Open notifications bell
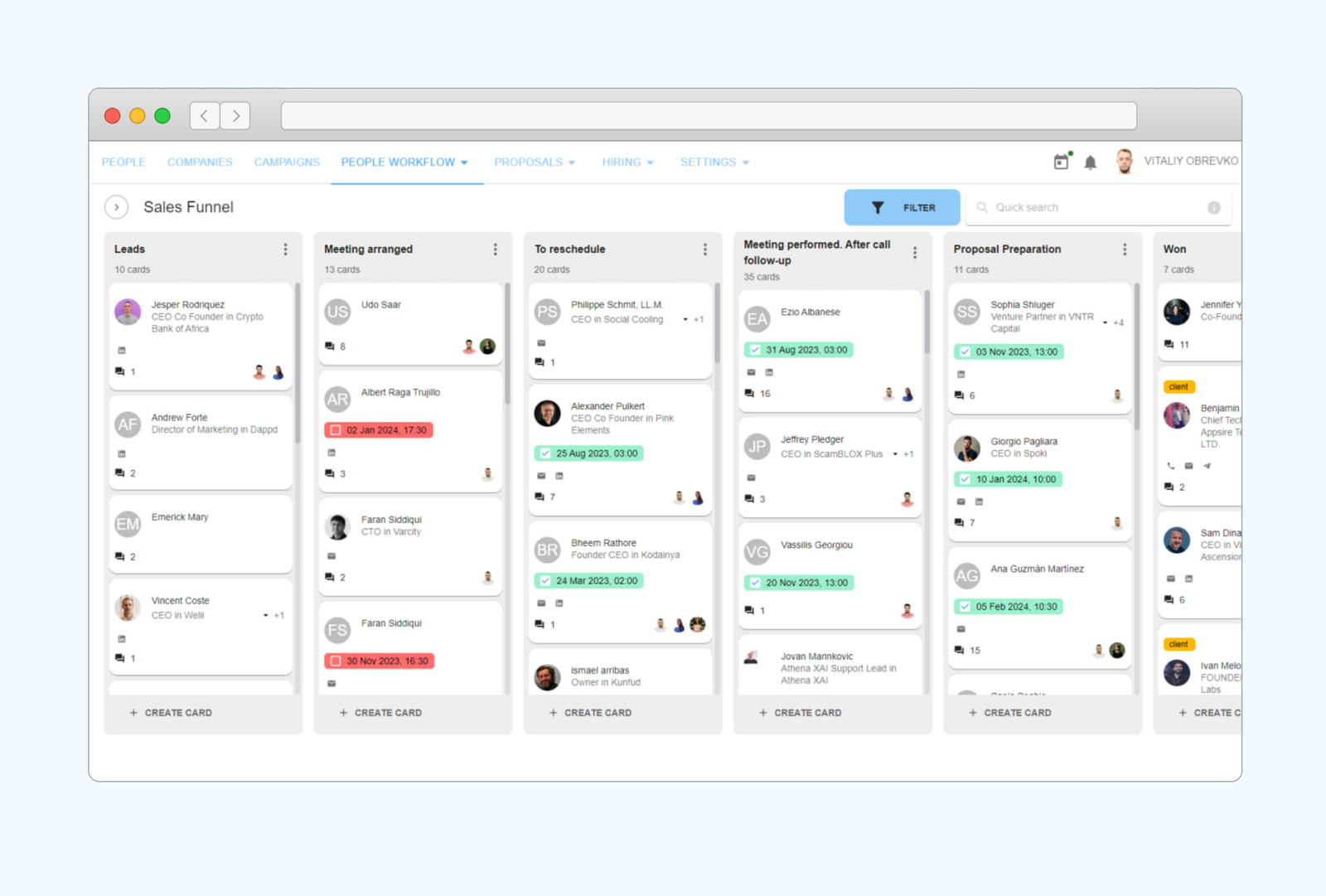This screenshot has width=1326, height=896. 1091,162
